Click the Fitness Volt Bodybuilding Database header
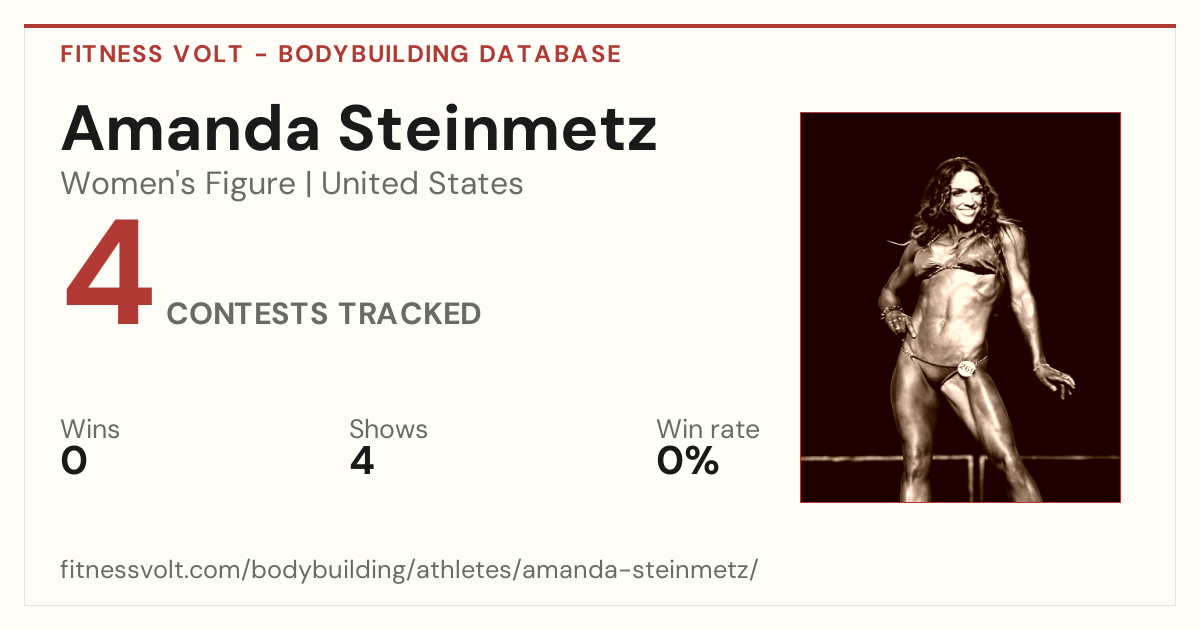 coord(341,54)
